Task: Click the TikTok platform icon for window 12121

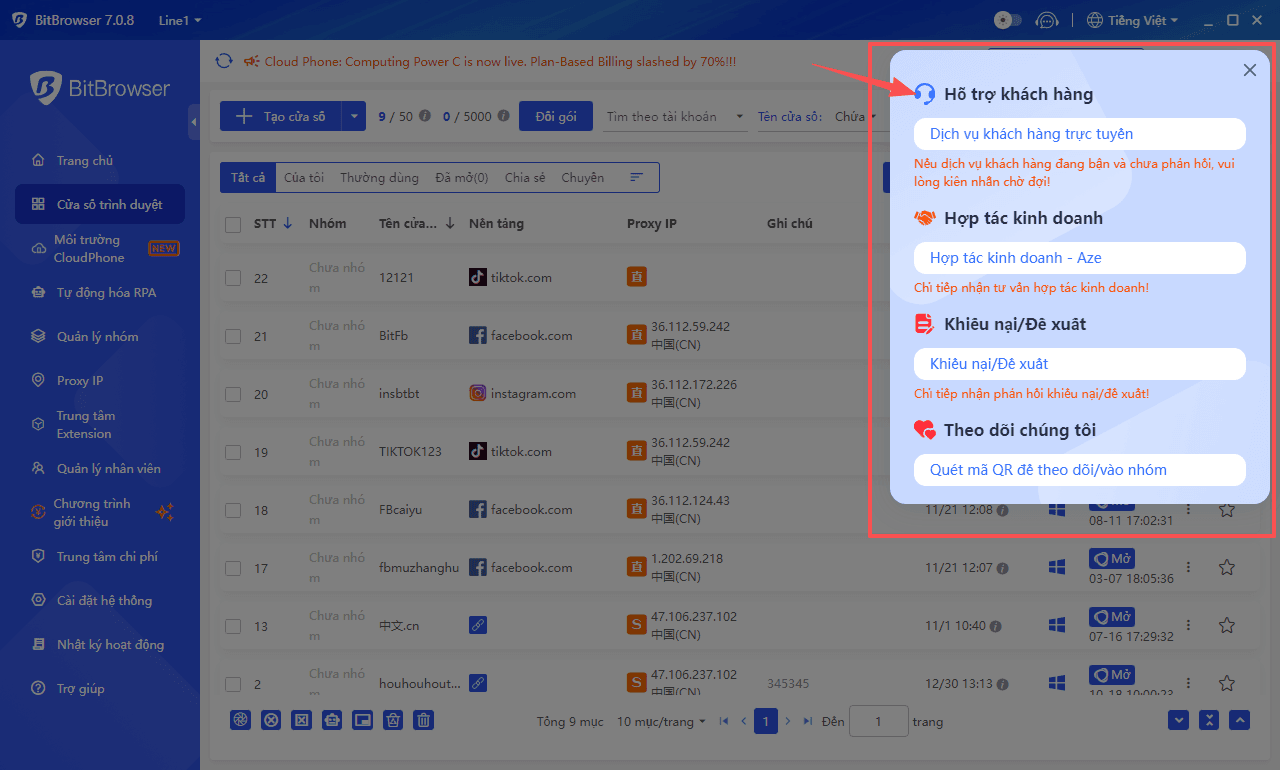Action: [478, 277]
